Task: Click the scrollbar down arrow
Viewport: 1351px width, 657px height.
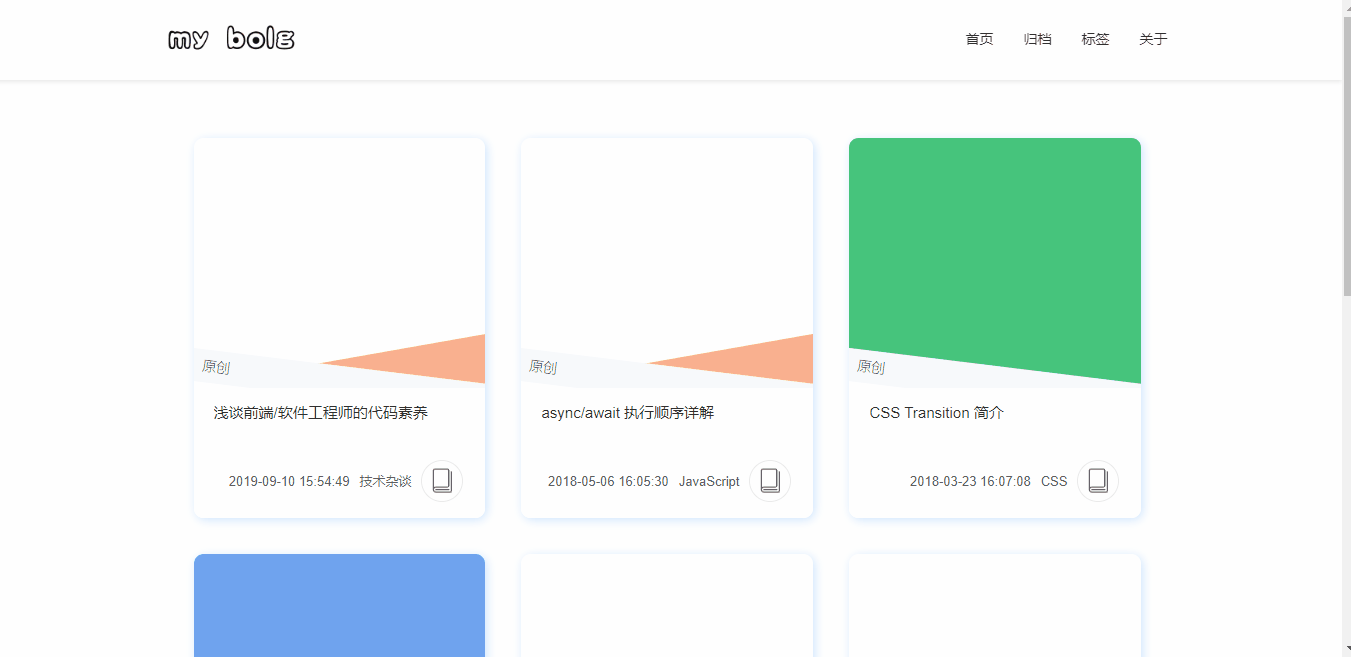Action: [1346, 649]
